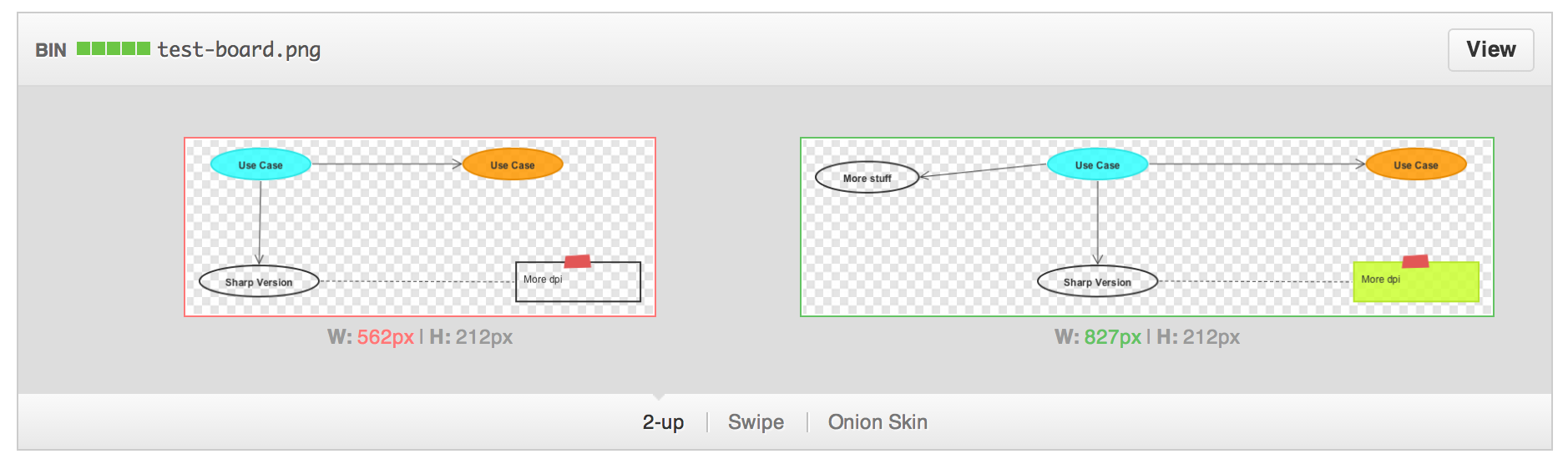Click the new image with green border
Image resolution: width=1568 pixels, height=464 pixels.
click(1147, 227)
